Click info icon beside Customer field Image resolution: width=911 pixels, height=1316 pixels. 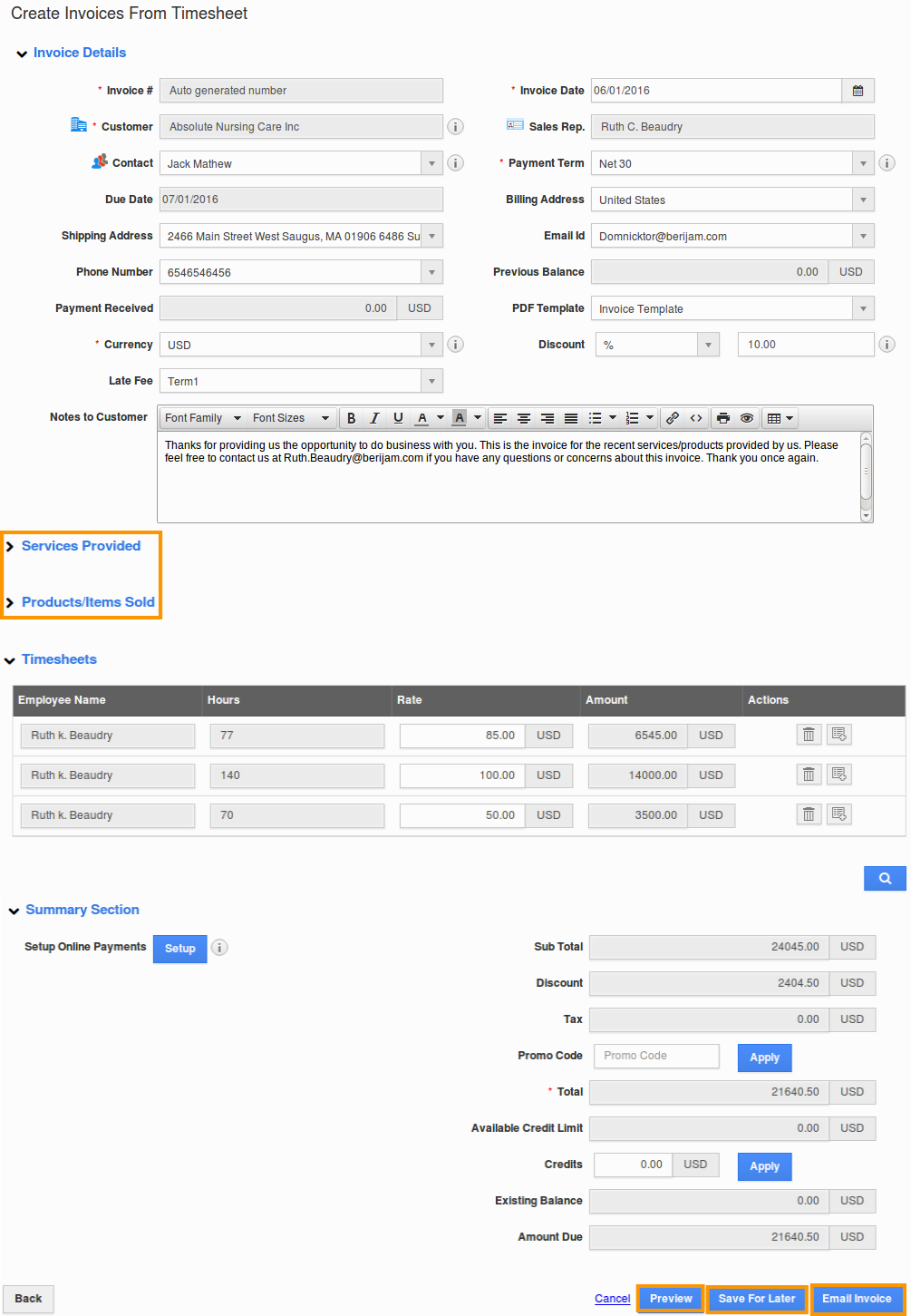(x=456, y=127)
